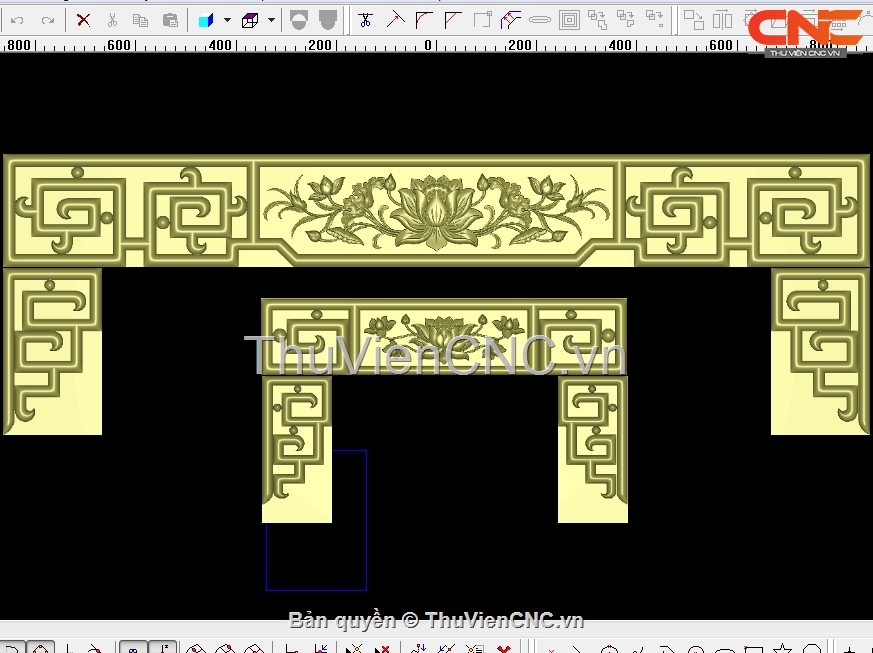The height and width of the screenshot is (653, 873).
Task: Switch to the wireframe cube display mode
Action: click(x=250, y=20)
